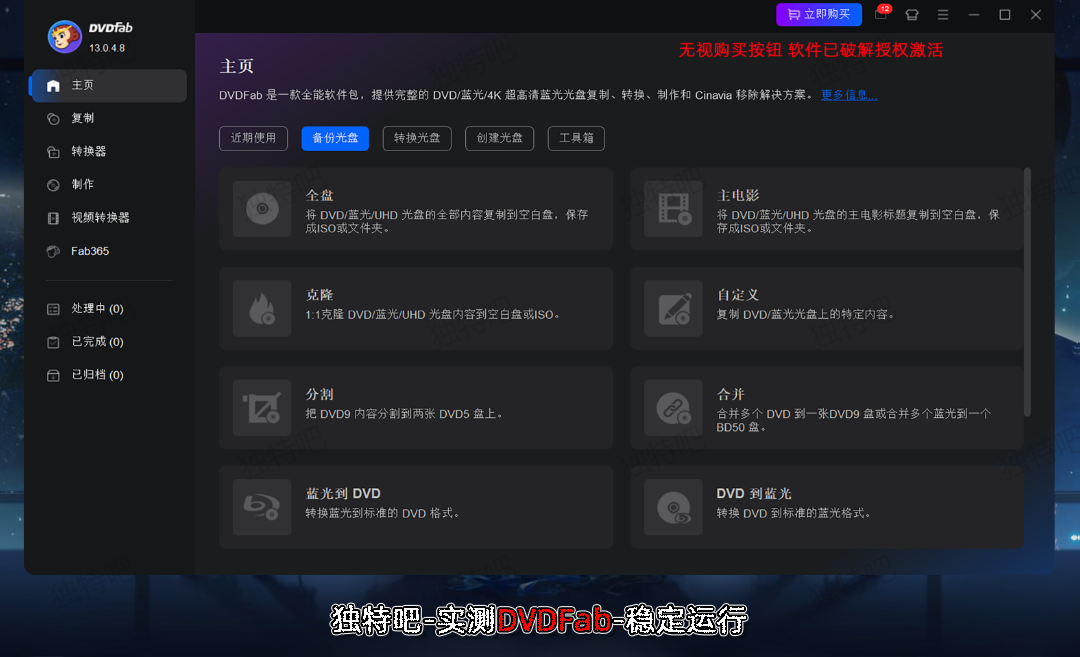The image size is (1080, 657).
Task: Choose the Split (分割) crop icon
Action: (262, 407)
